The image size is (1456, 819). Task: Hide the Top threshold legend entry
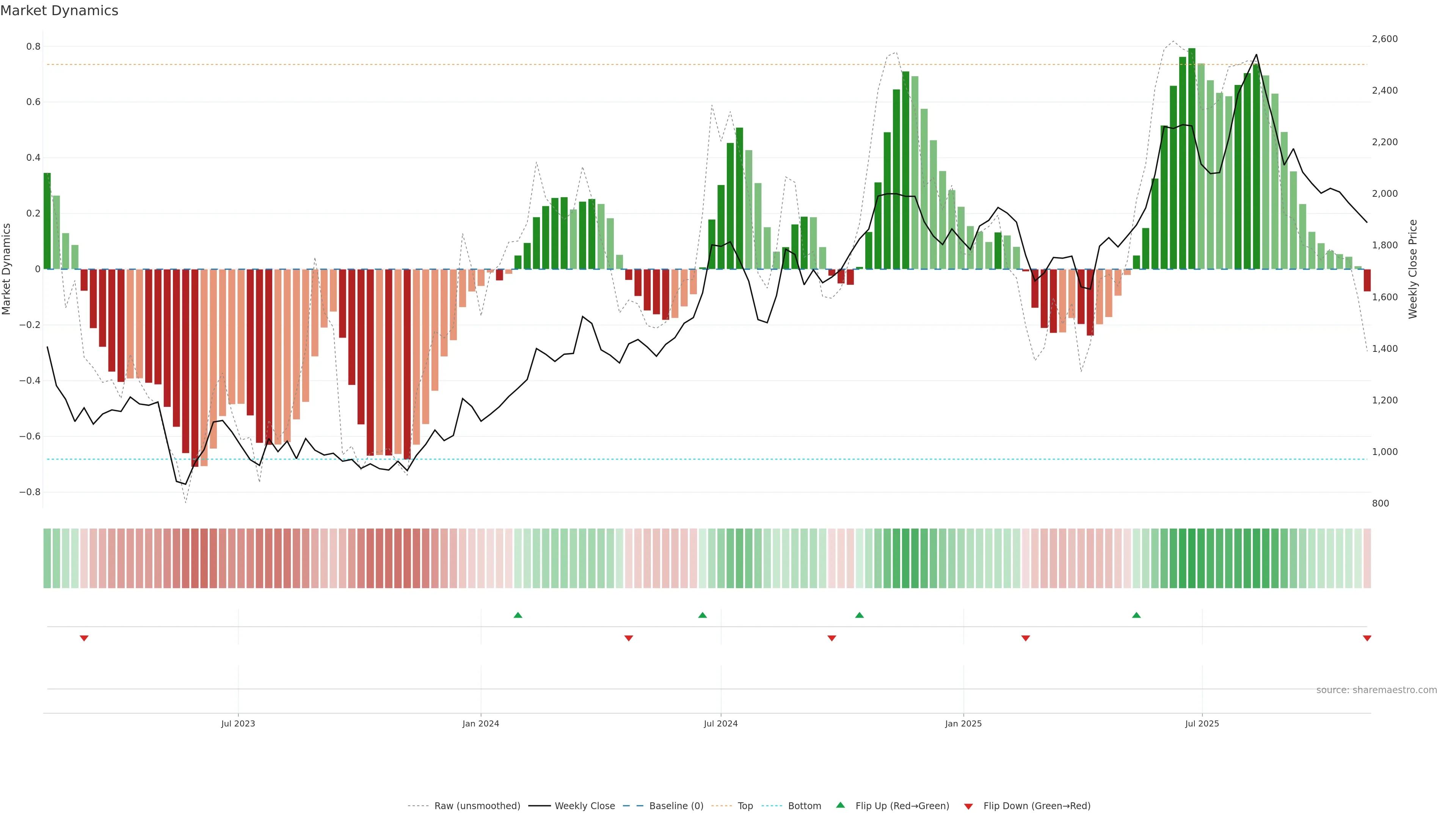pos(745,805)
